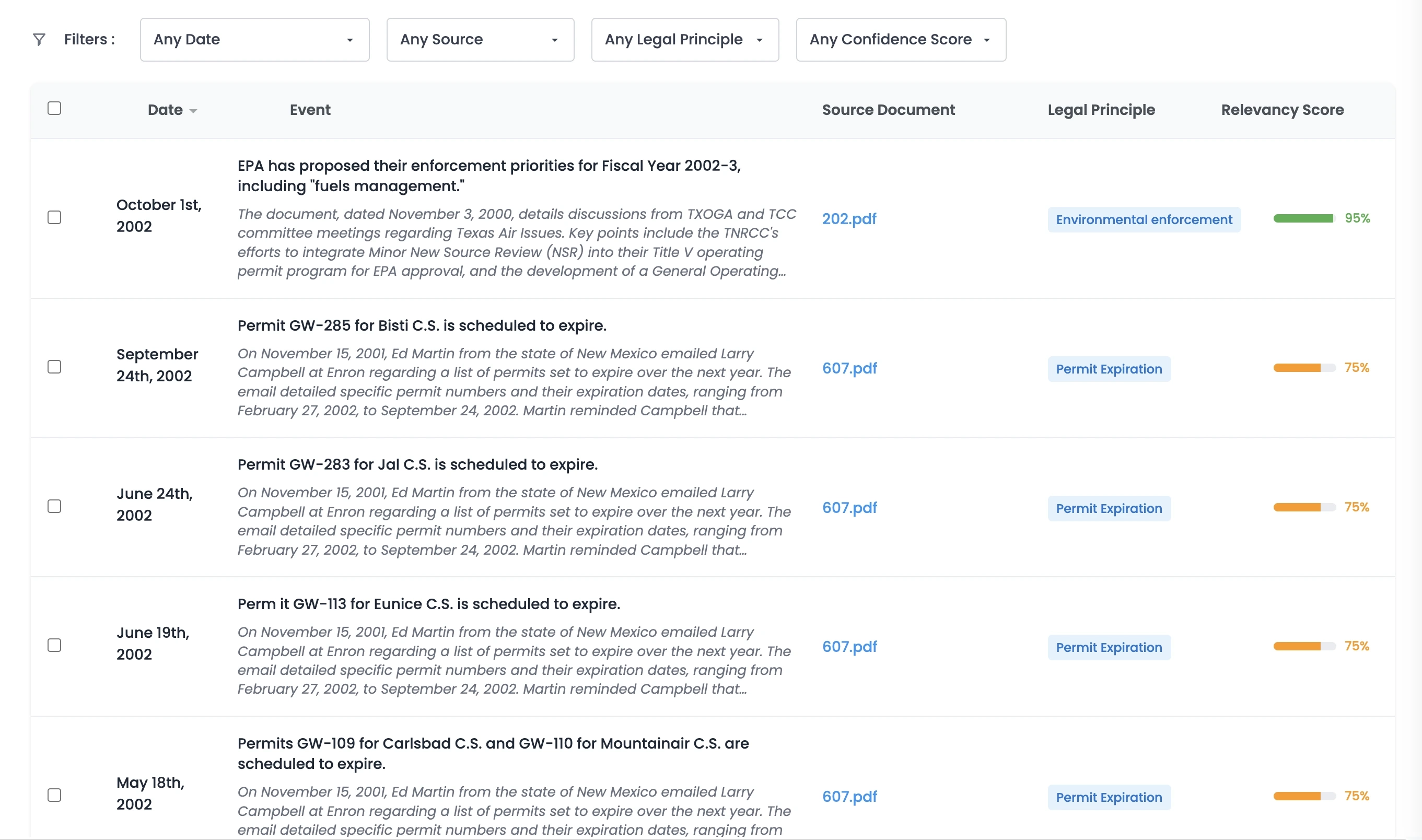Click the 75% relevancy bar for Bisti C.S.
1422x840 pixels.
[1304, 368]
